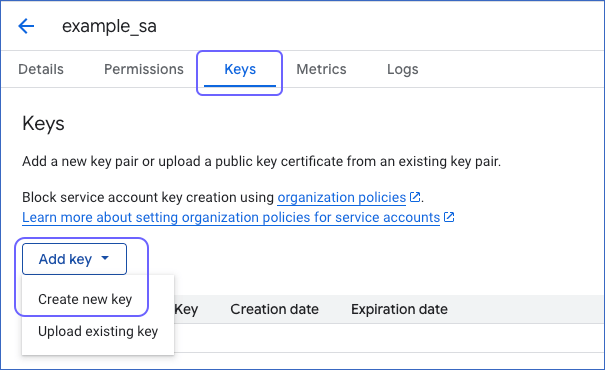Choose Create new key from menu

85,299
